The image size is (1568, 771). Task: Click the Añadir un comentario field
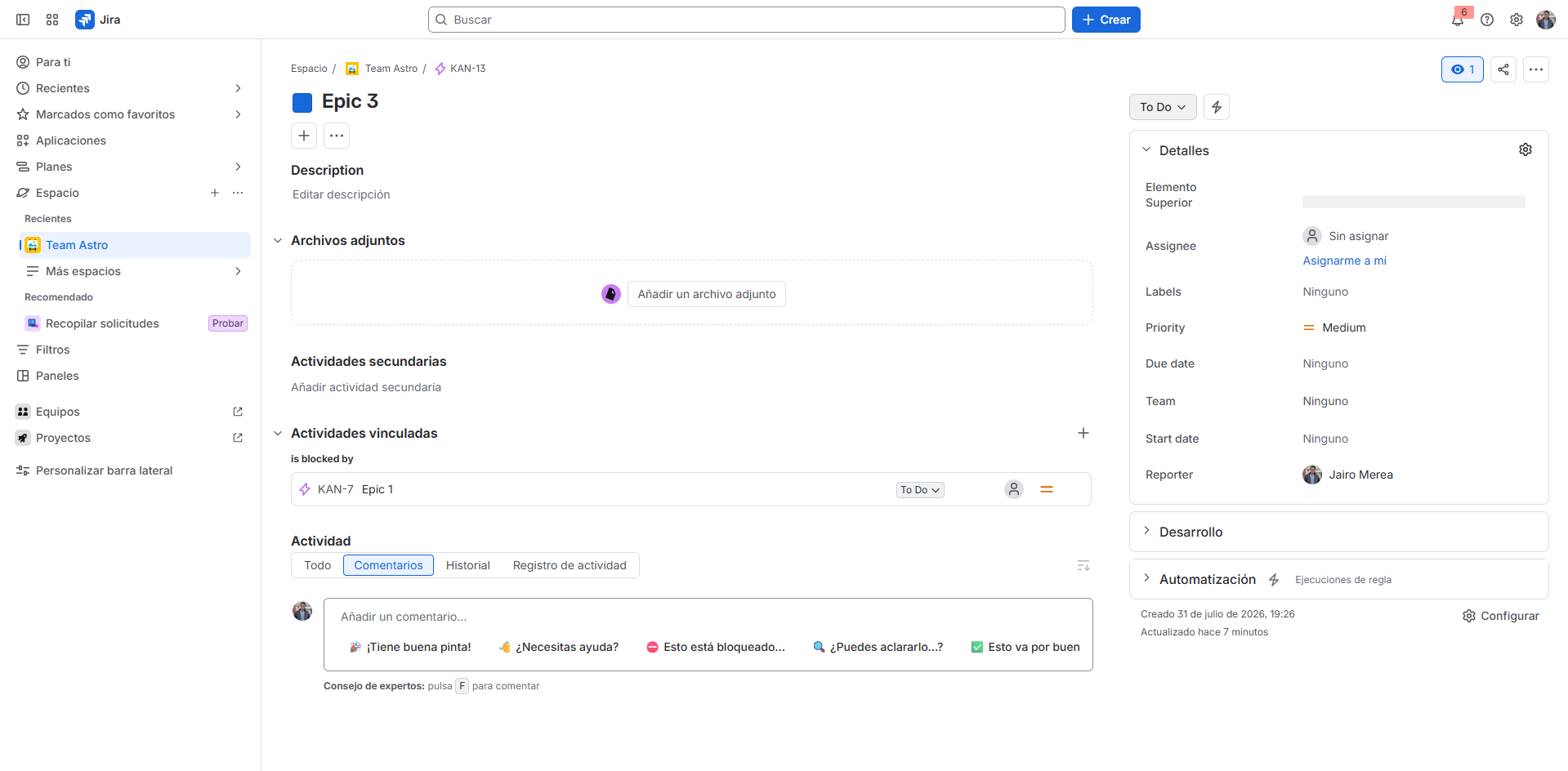708,617
